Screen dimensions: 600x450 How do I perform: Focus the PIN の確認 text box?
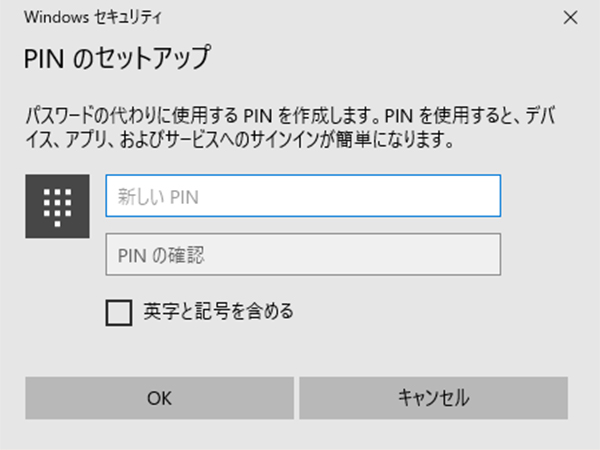(x=302, y=254)
